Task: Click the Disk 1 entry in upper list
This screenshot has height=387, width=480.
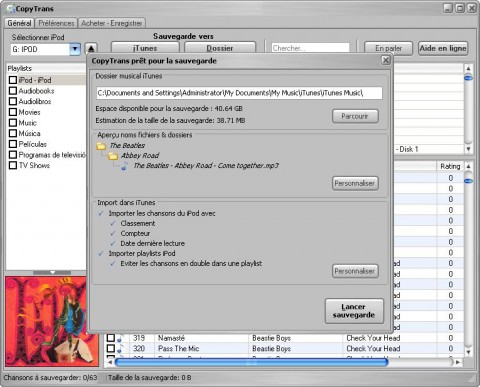Action: [x=407, y=149]
